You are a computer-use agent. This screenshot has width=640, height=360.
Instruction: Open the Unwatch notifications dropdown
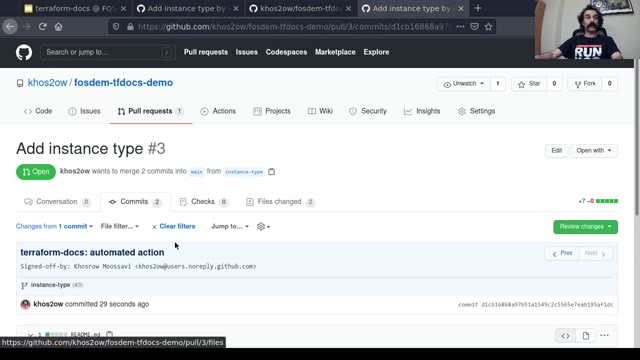(x=464, y=84)
